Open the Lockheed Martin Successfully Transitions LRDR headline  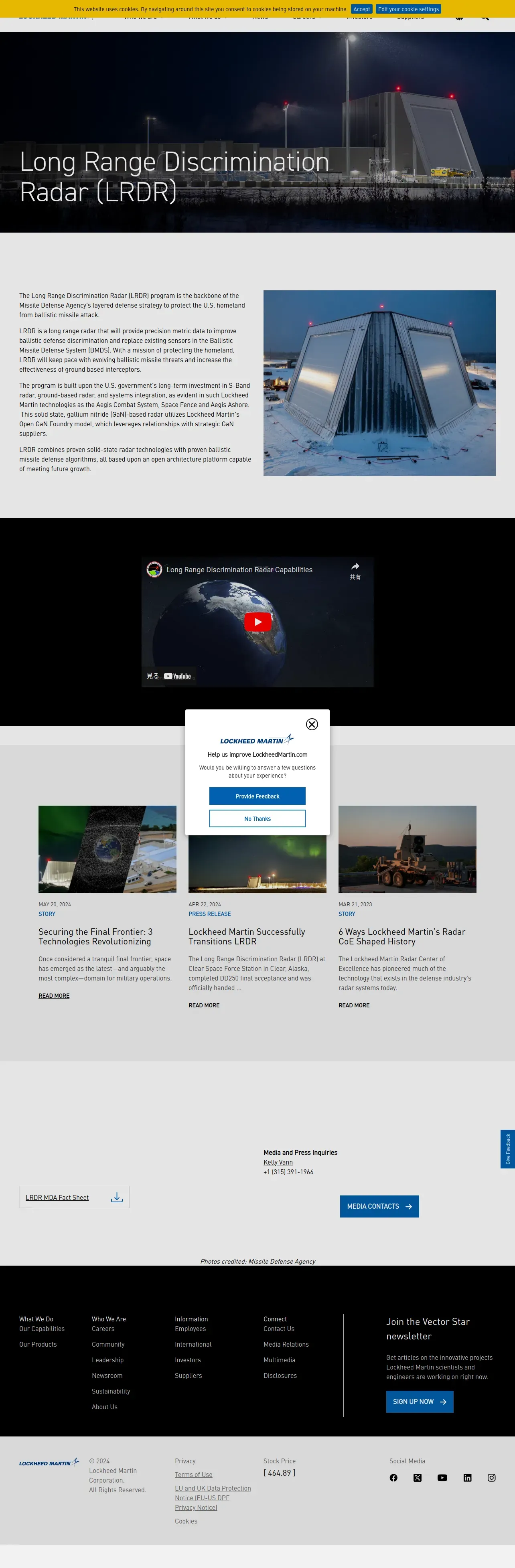247,936
